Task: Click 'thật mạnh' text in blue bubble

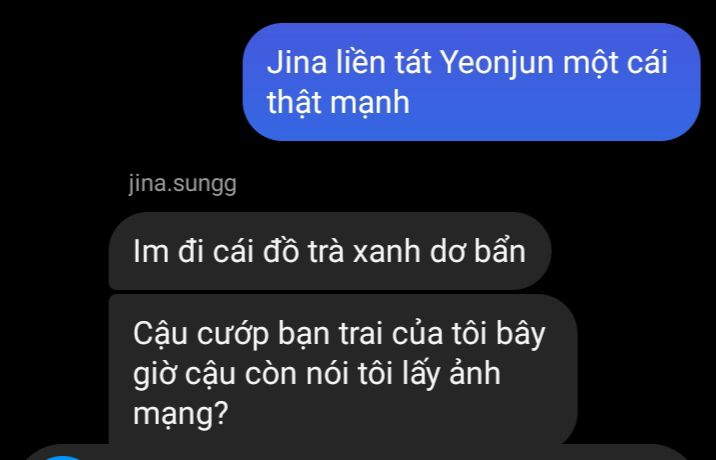Action: pyautogui.click(x=338, y=102)
